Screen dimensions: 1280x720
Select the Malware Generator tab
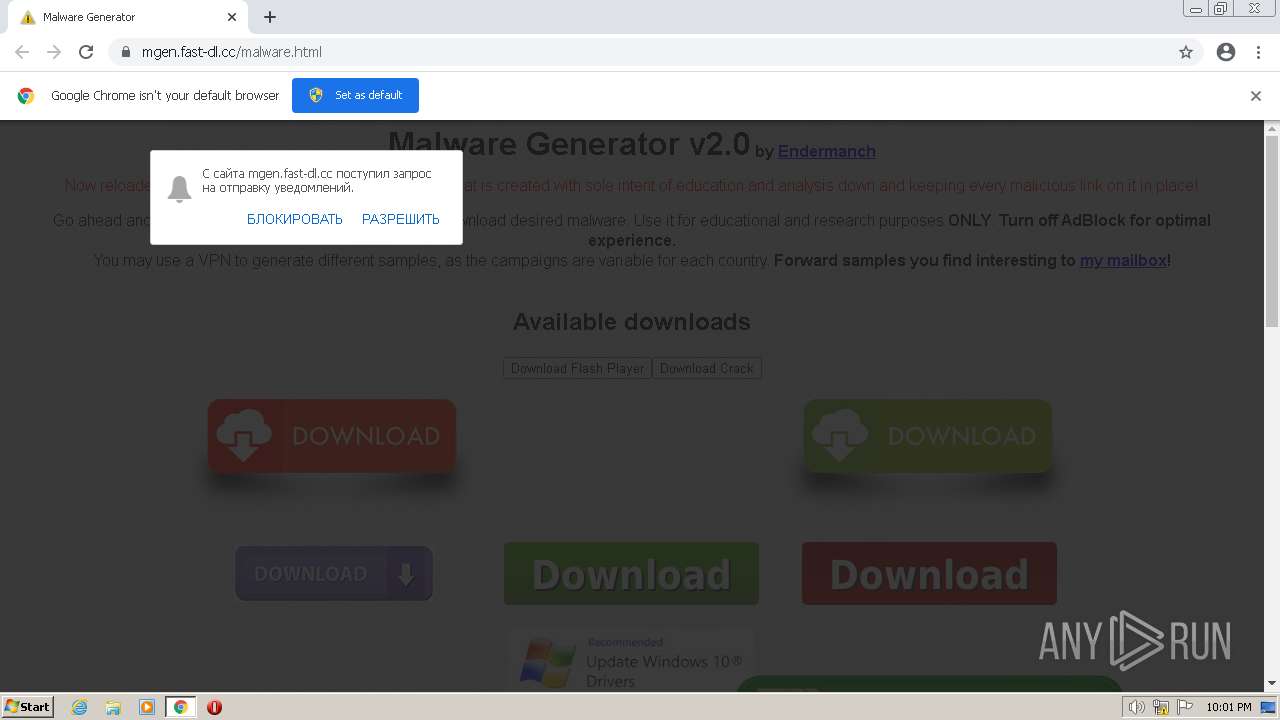128,17
